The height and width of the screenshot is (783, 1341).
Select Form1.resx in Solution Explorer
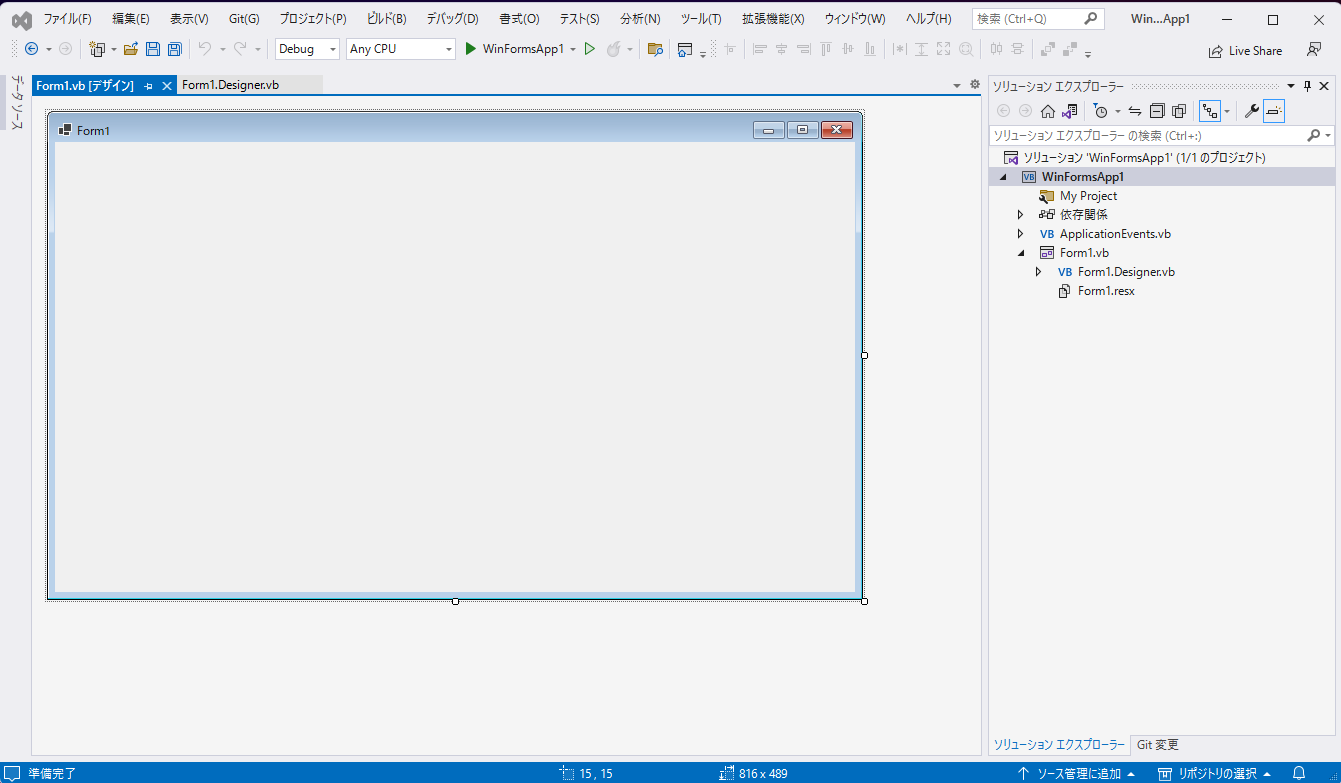point(1106,291)
